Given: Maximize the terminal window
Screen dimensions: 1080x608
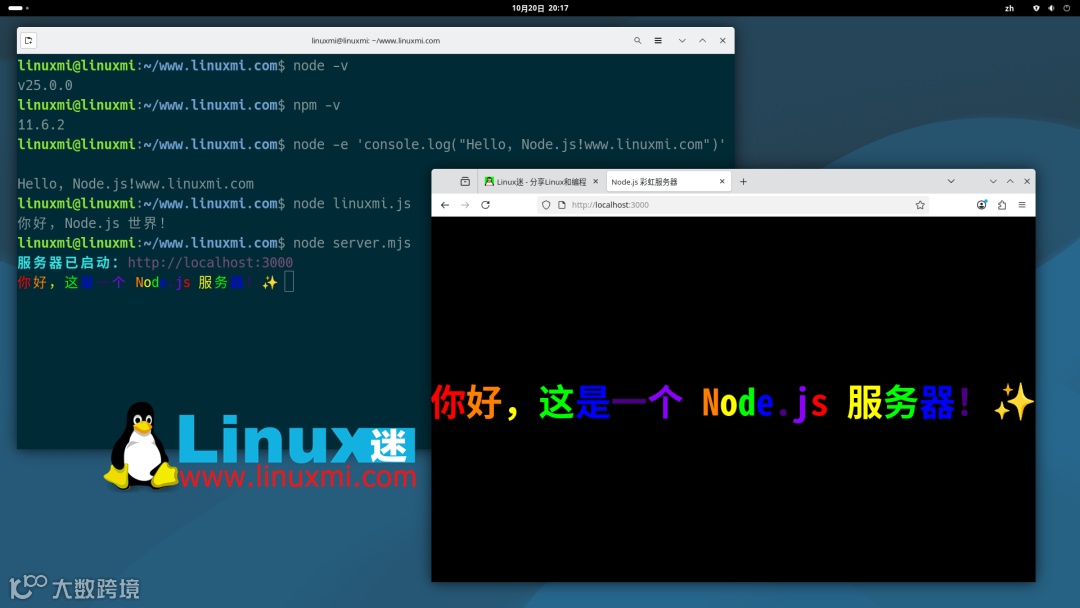Looking at the screenshot, I should [703, 41].
